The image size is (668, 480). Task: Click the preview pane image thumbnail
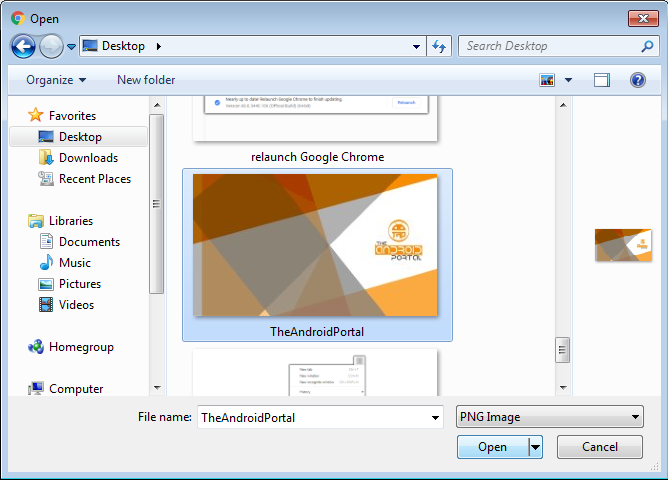coord(623,245)
